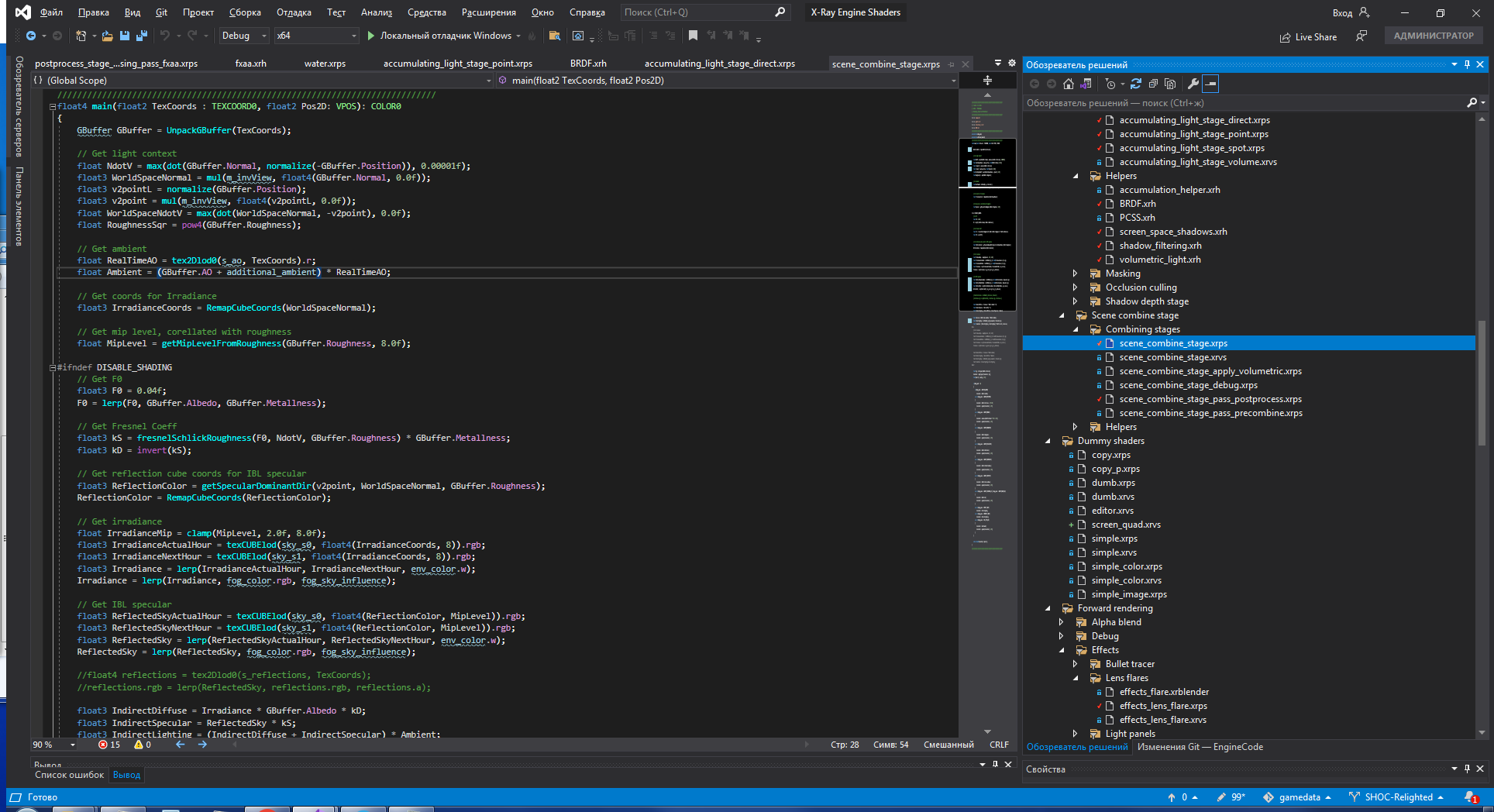Click the bookmark icon in the toolbar
This screenshot has width=1494, height=812.
click(693, 36)
